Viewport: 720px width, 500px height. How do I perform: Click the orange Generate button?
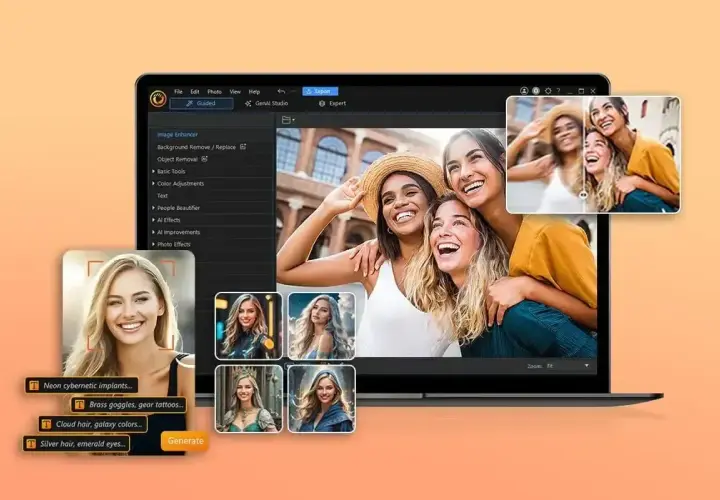(x=185, y=441)
